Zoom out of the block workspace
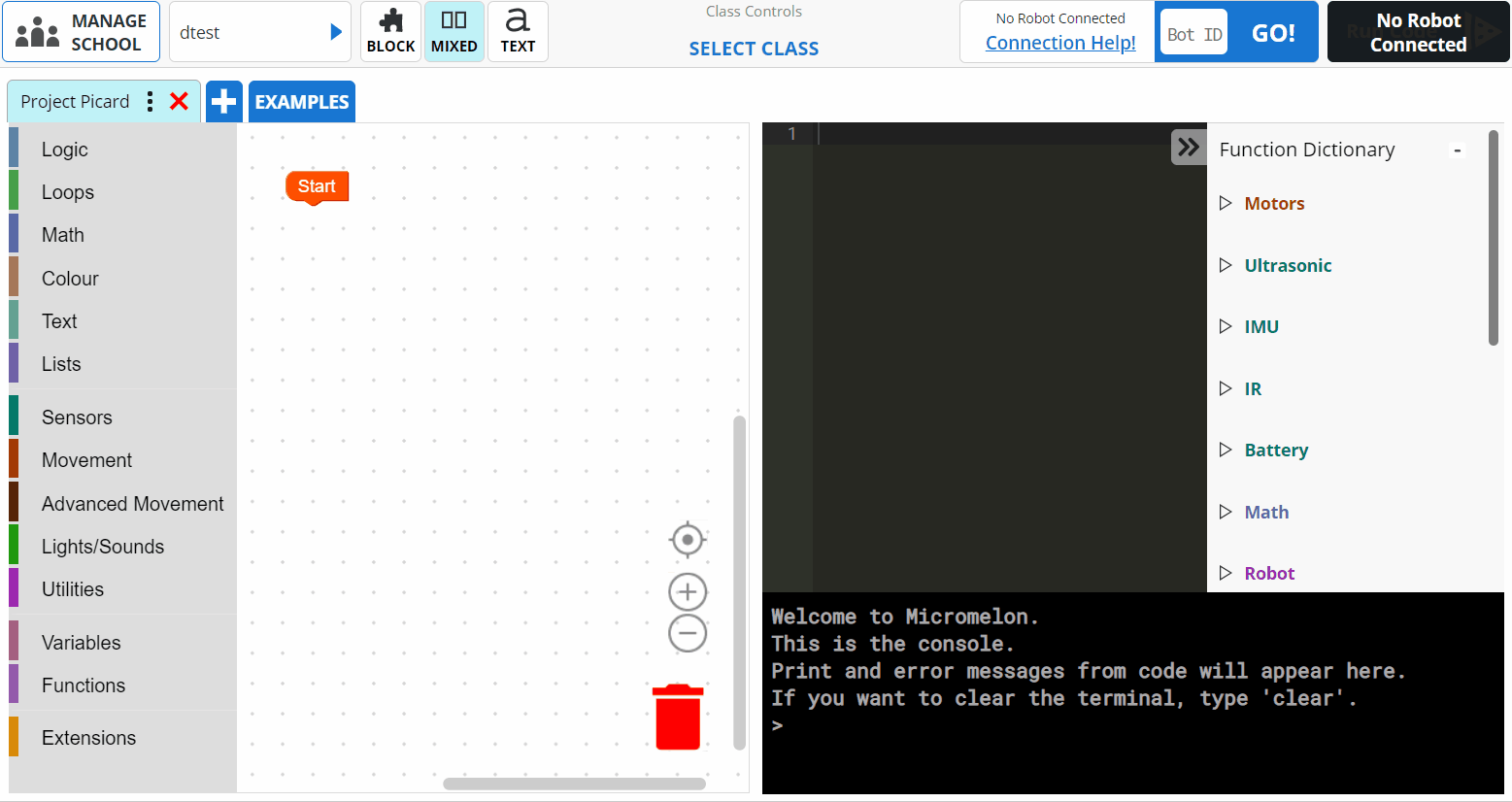The image size is (1512, 802). 688,634
